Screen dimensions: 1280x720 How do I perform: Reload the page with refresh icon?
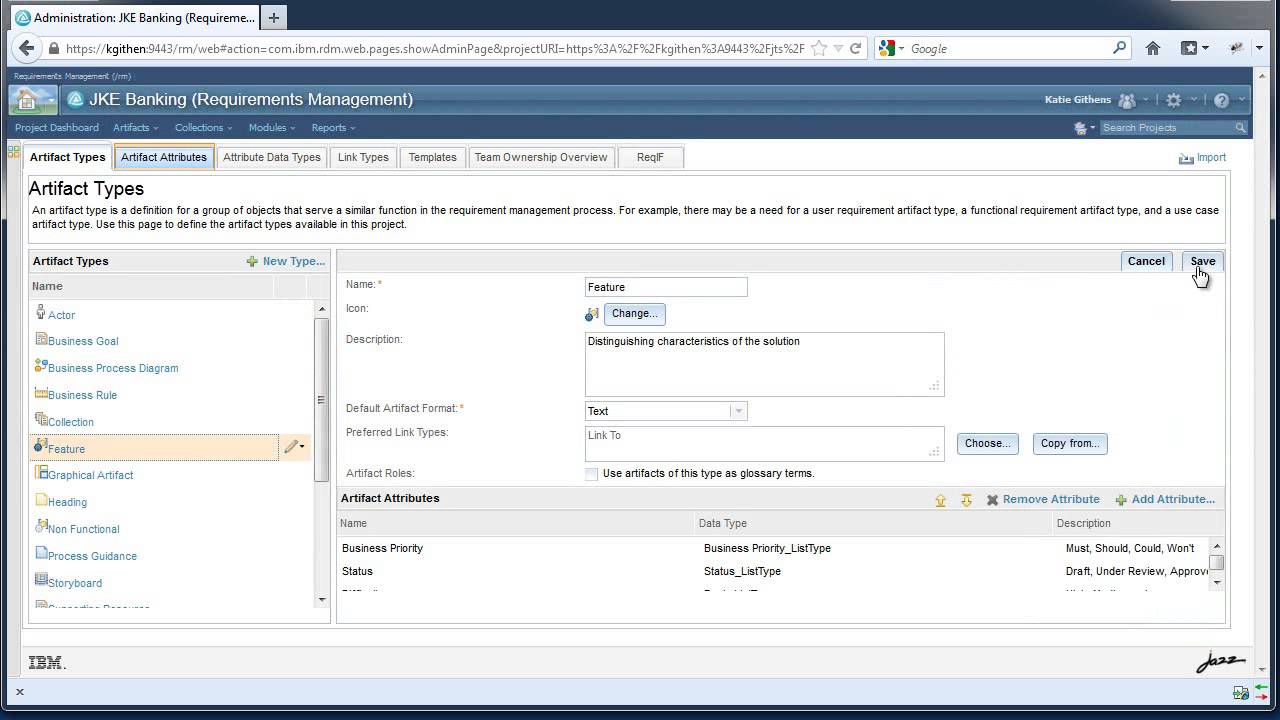tap(856, 48)
